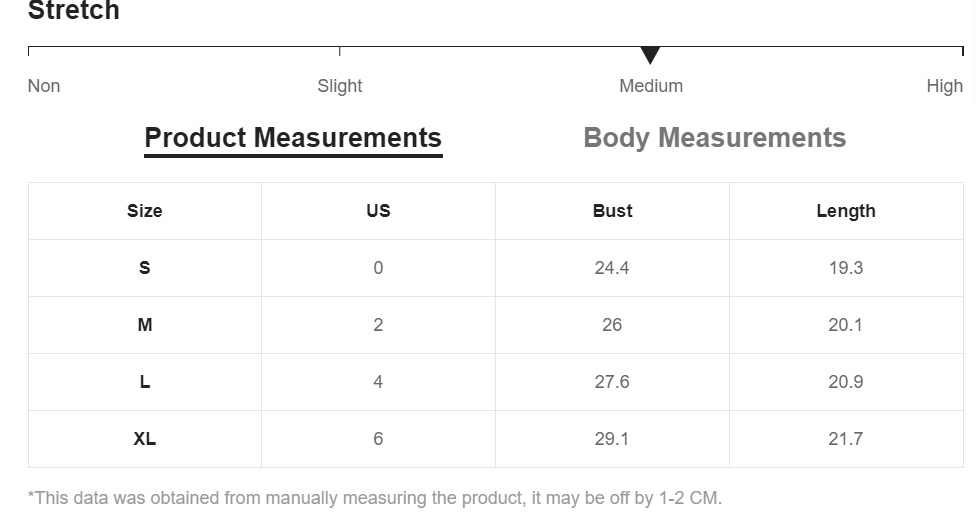Click the Length column header
Screen dimensions: 976x528
click(846, 211)
